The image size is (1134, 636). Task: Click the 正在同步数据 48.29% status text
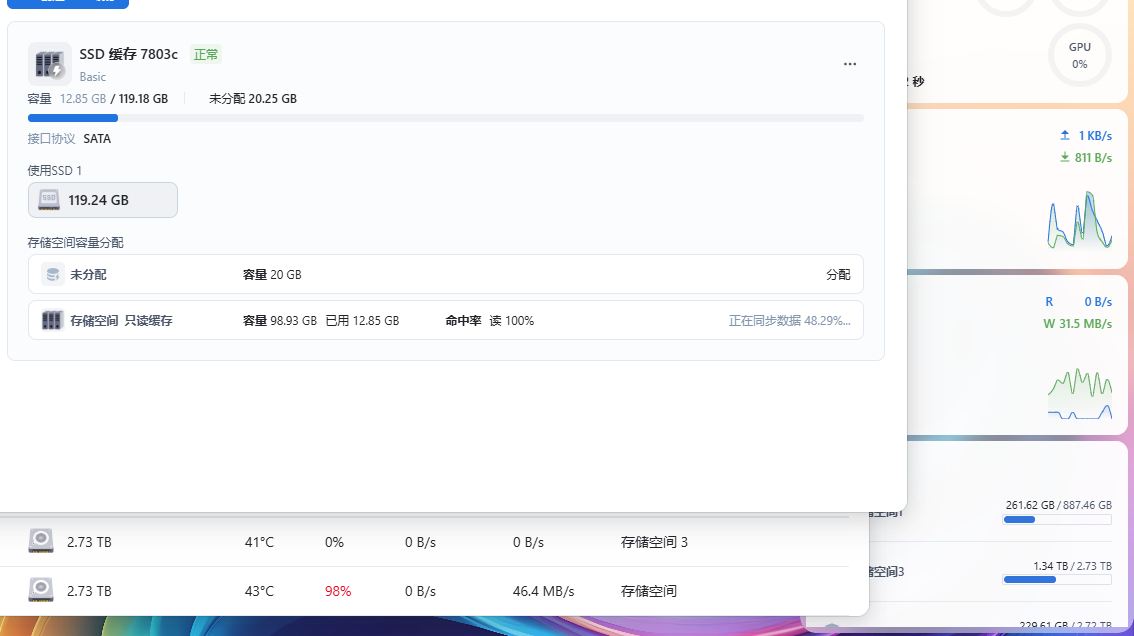pos(789,321)
